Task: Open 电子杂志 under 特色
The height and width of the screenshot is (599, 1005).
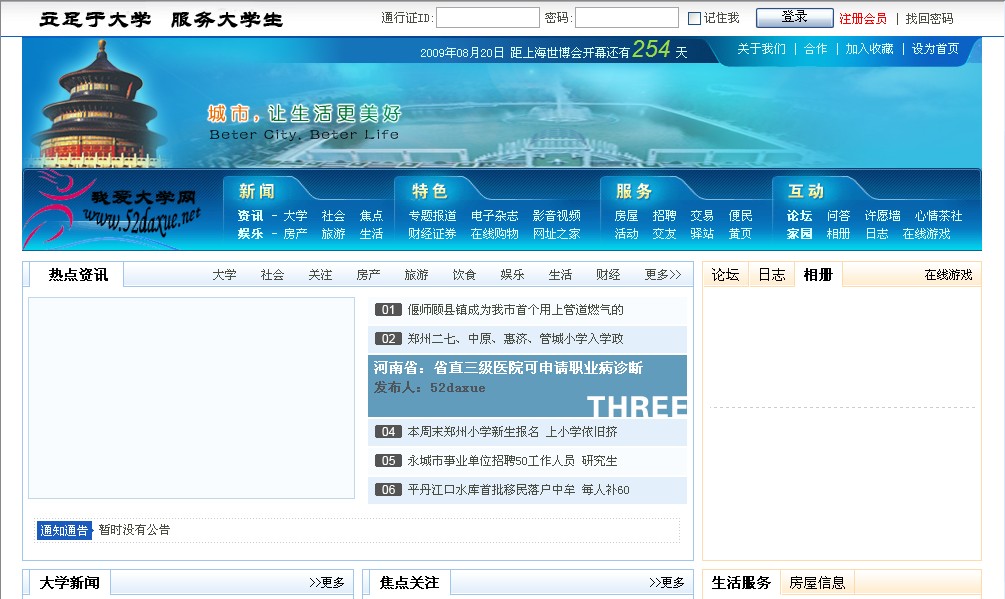Action: click(x=494, y=216)
